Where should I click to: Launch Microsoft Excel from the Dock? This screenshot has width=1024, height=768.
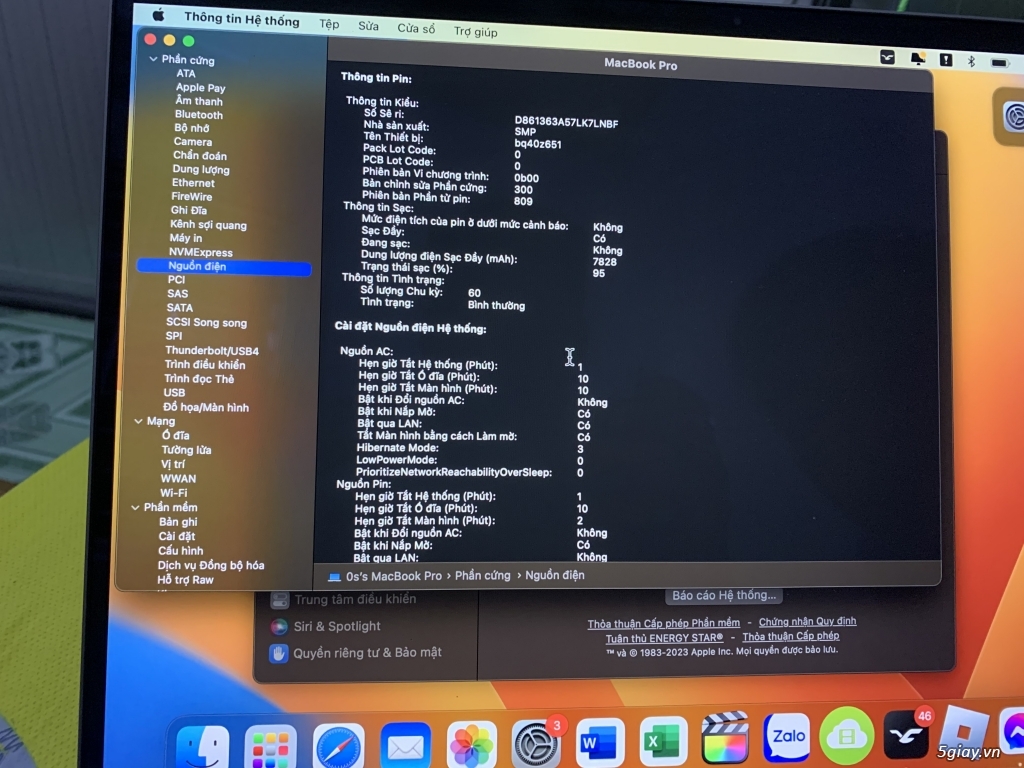pos(663,741)
